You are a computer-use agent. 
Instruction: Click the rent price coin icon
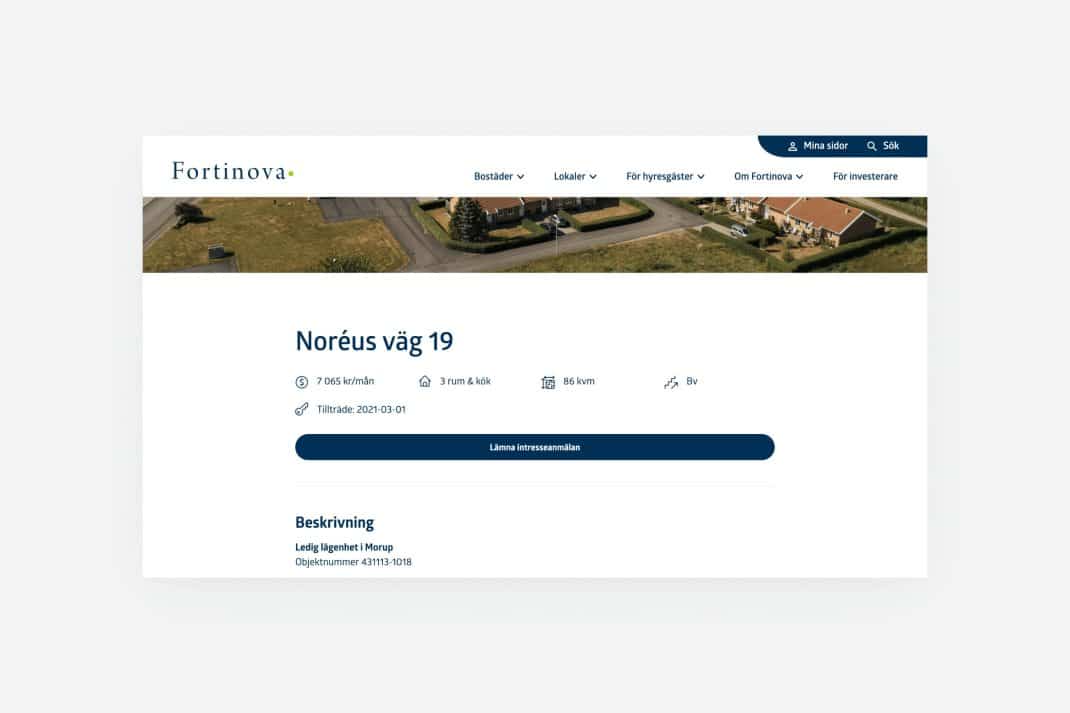tap(302, 382)
